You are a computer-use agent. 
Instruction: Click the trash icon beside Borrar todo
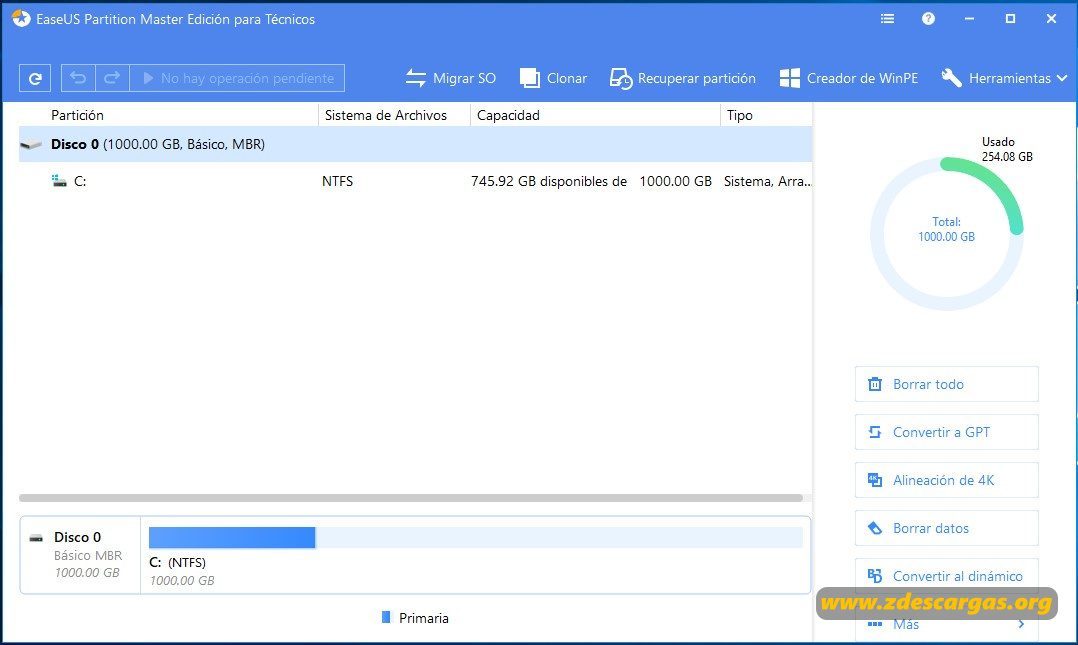tap(874, 384)
